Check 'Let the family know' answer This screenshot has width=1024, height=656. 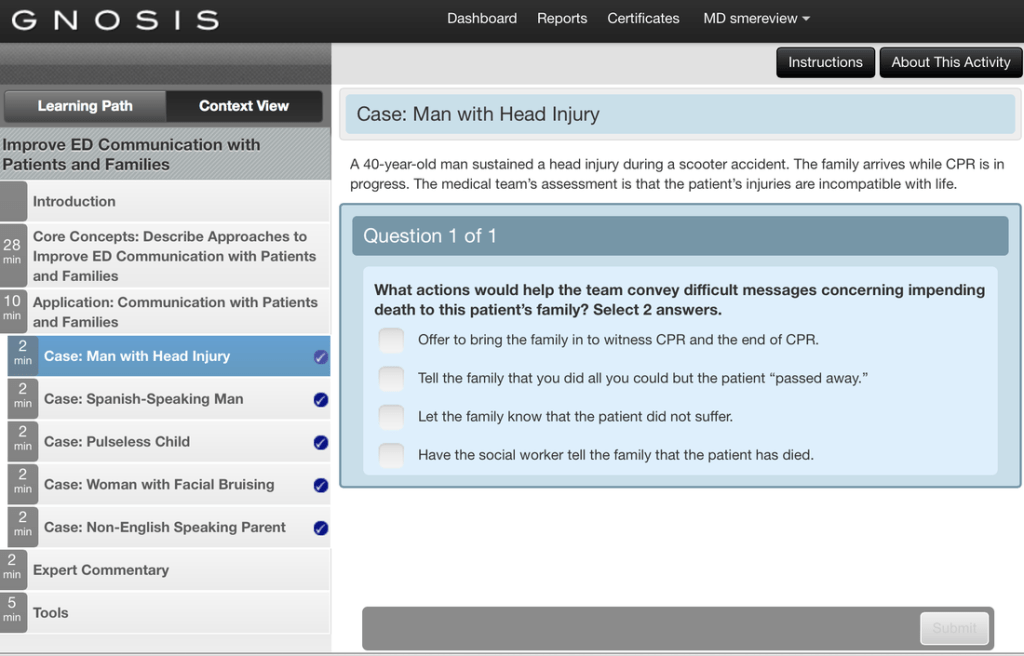click(391, 417)
